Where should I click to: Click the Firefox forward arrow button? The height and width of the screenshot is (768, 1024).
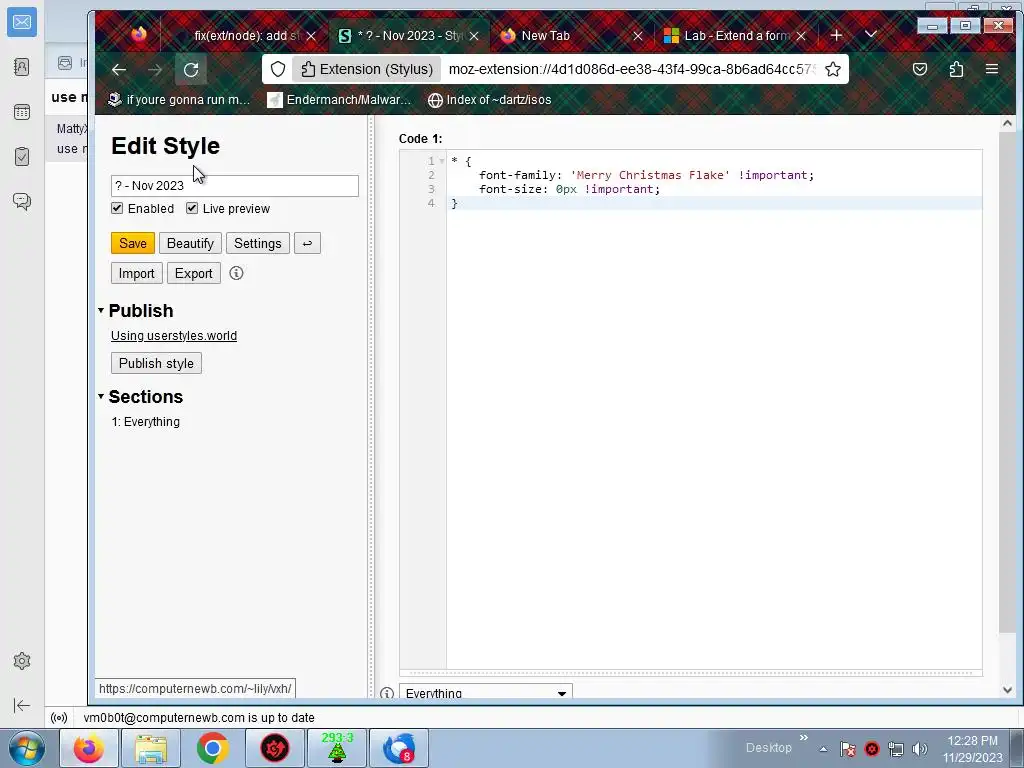pyautogui.click(x=155, y=69)
